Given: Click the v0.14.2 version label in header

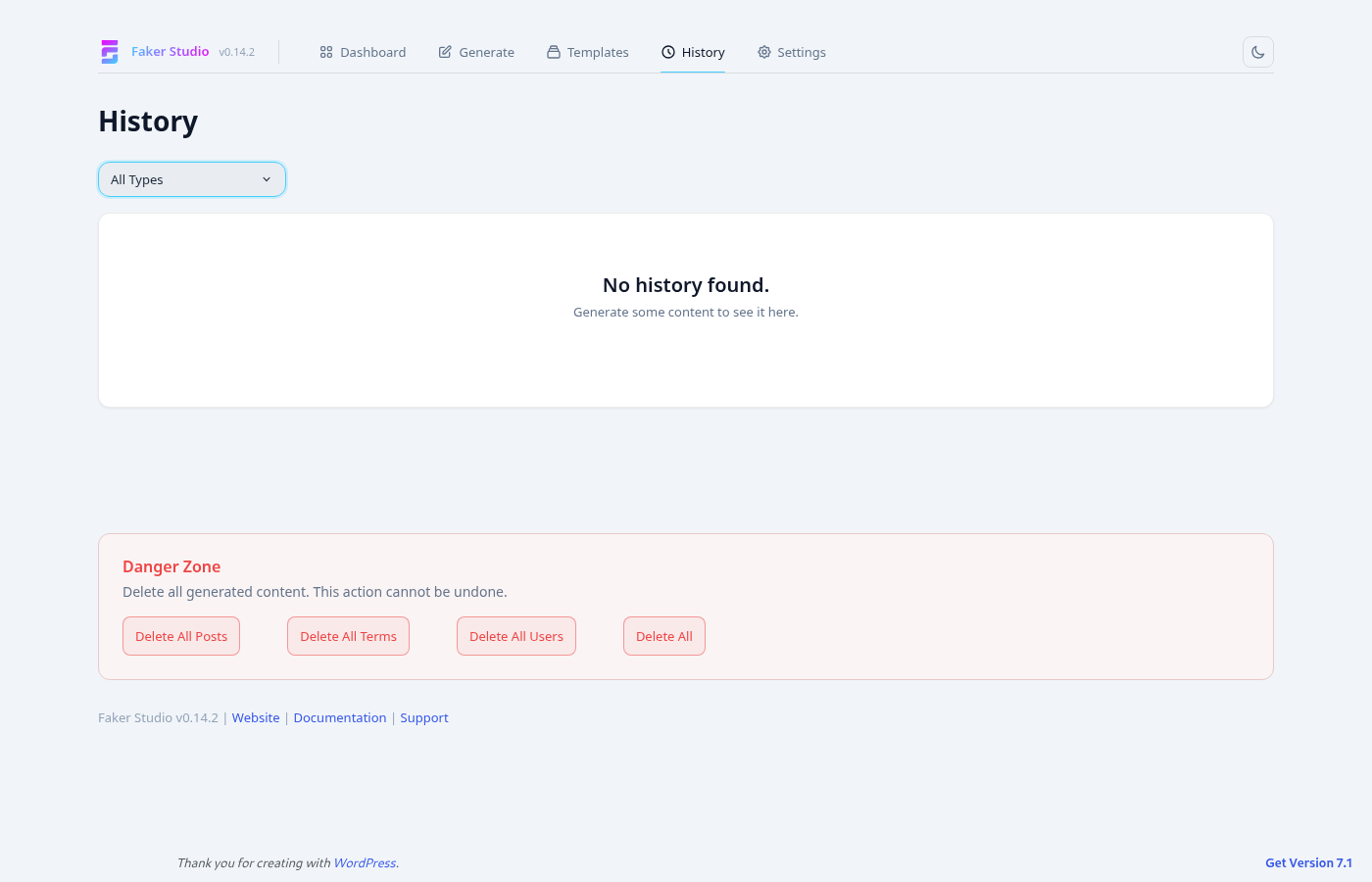Looking at the screenshot, I should pos(237,52).
